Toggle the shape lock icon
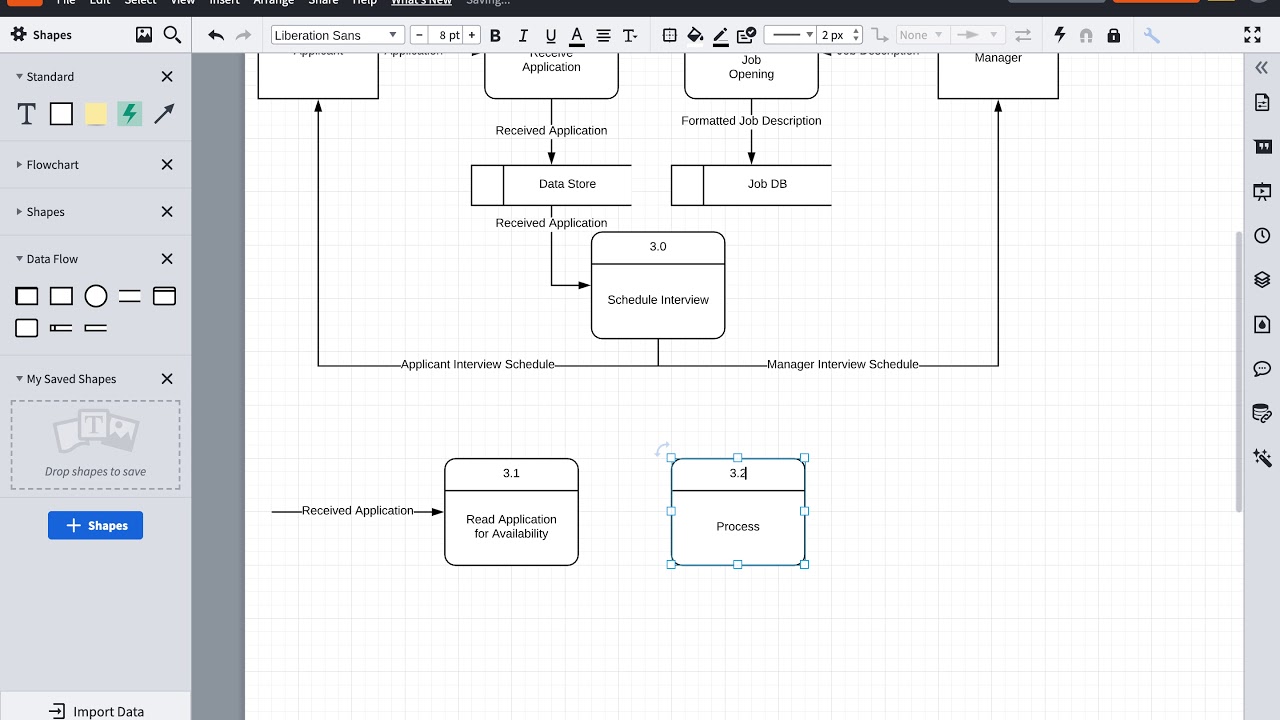This screenshot has width=1280, height=720. [1114, 35]
